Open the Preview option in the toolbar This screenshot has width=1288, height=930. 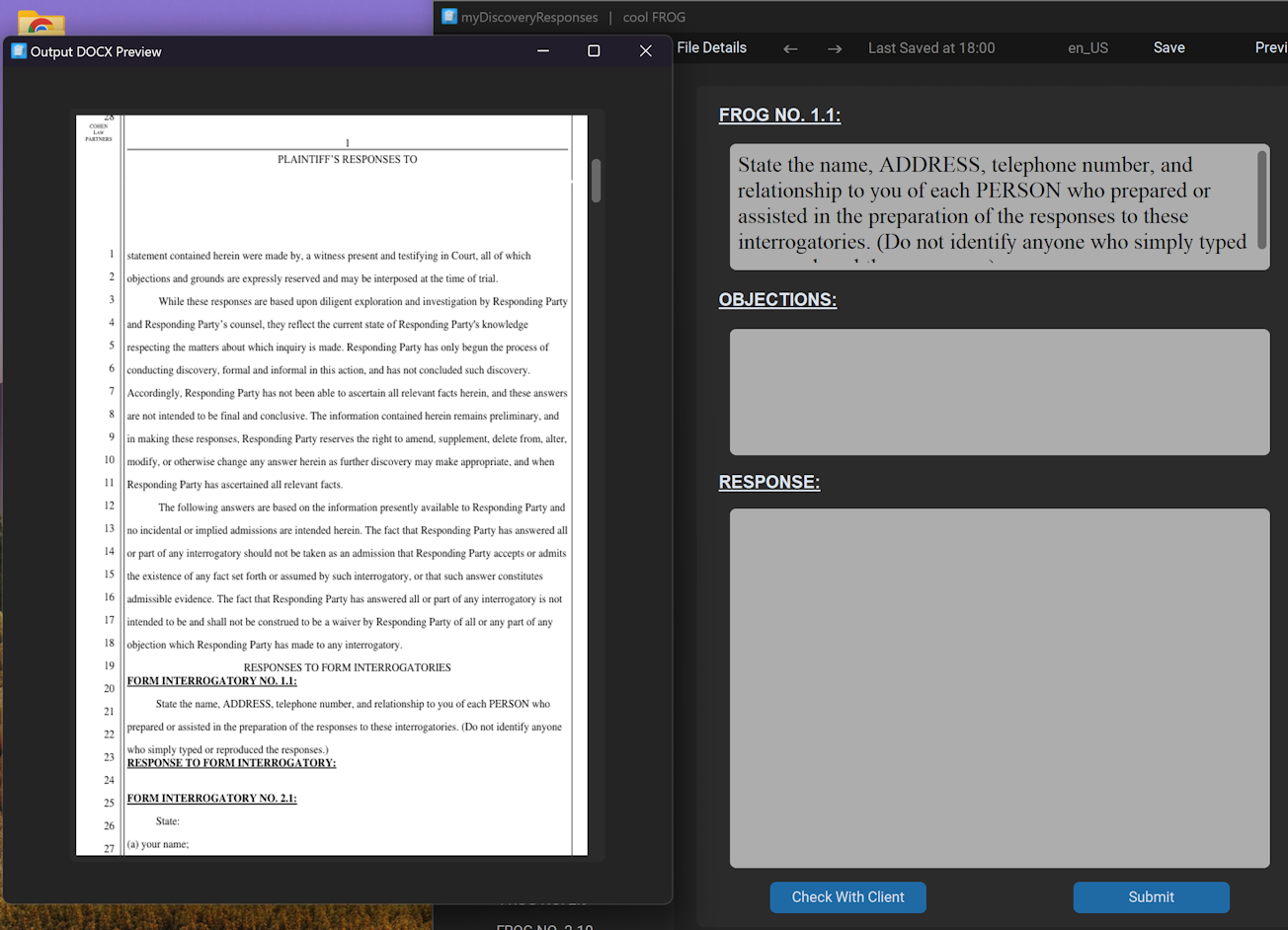(1270, 47)
